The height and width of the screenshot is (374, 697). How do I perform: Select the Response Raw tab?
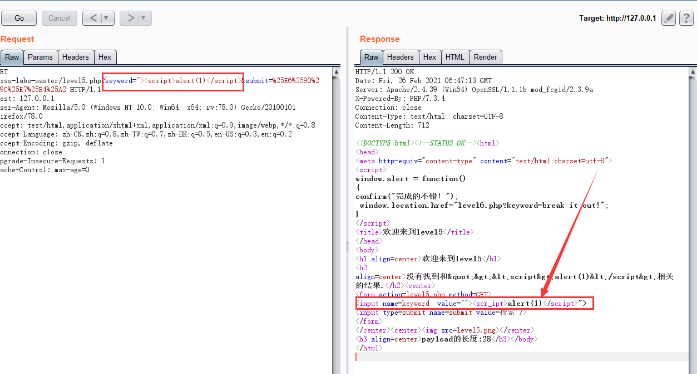point(371,57)
